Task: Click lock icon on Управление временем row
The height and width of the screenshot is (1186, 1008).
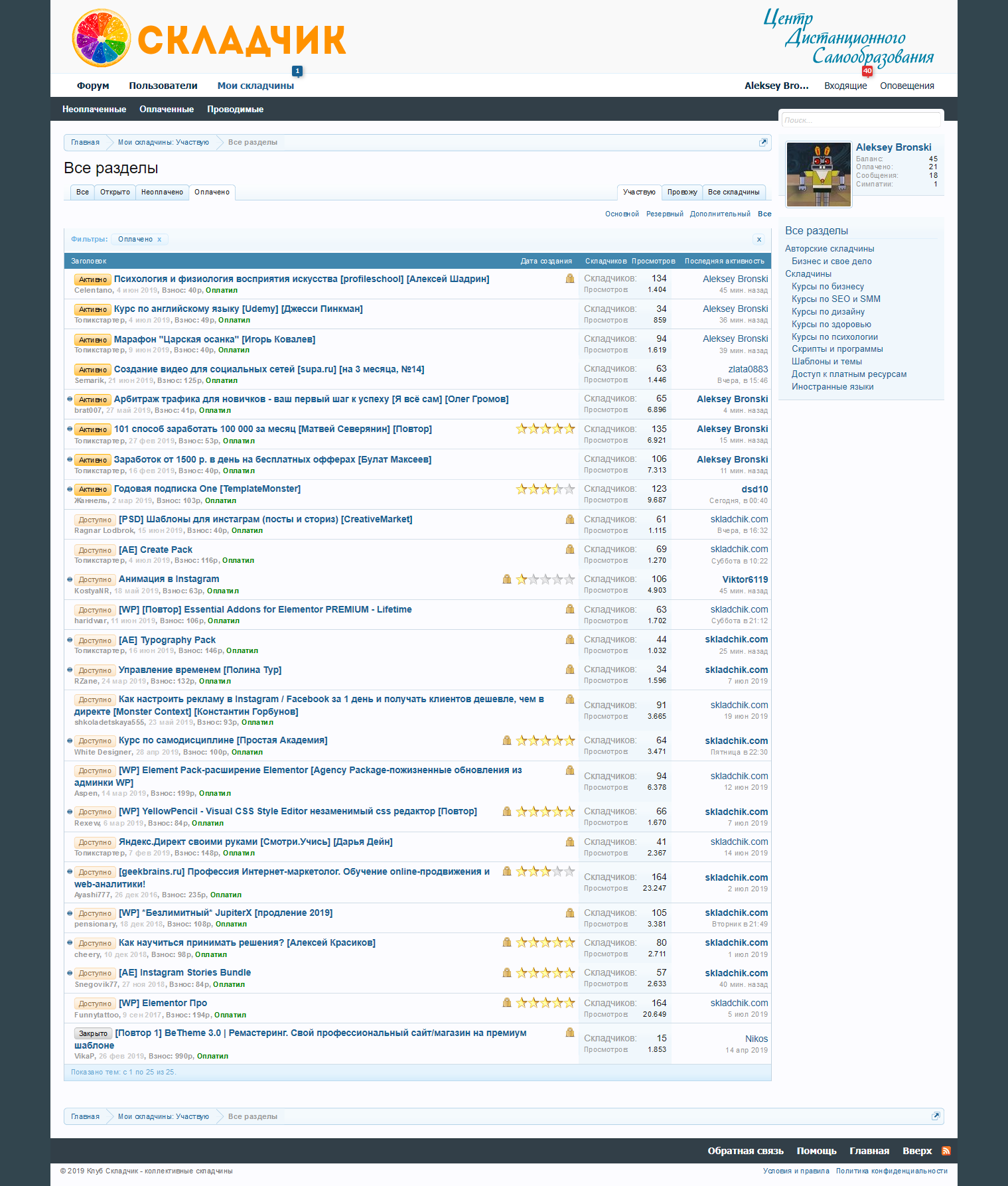Action: (570, 670)
